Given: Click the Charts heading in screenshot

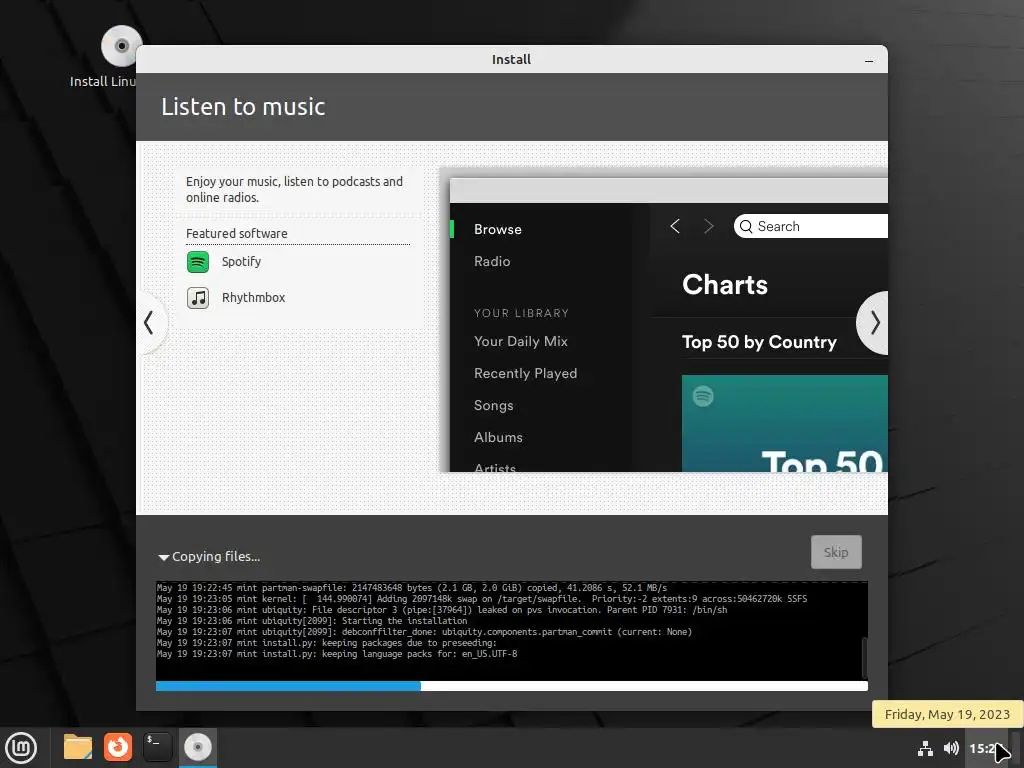Looking at the screenshot, I should (725, 285).
